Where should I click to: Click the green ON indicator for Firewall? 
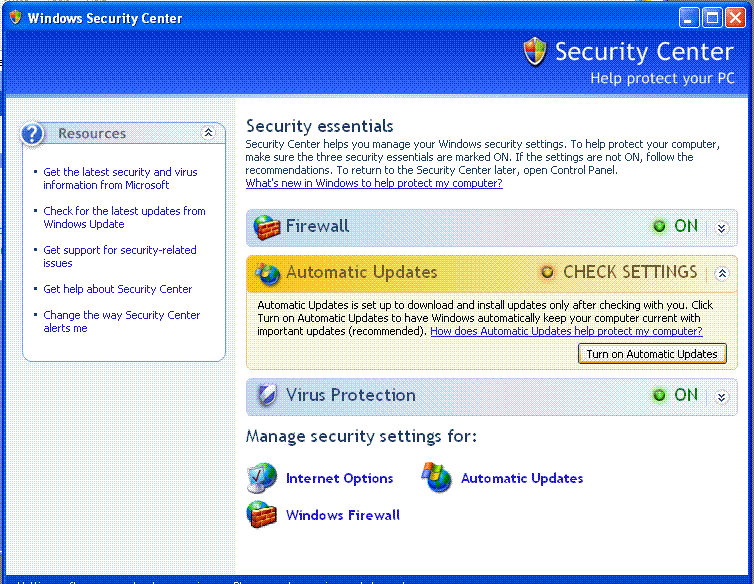pyautogui.click(x=659, y=226)
